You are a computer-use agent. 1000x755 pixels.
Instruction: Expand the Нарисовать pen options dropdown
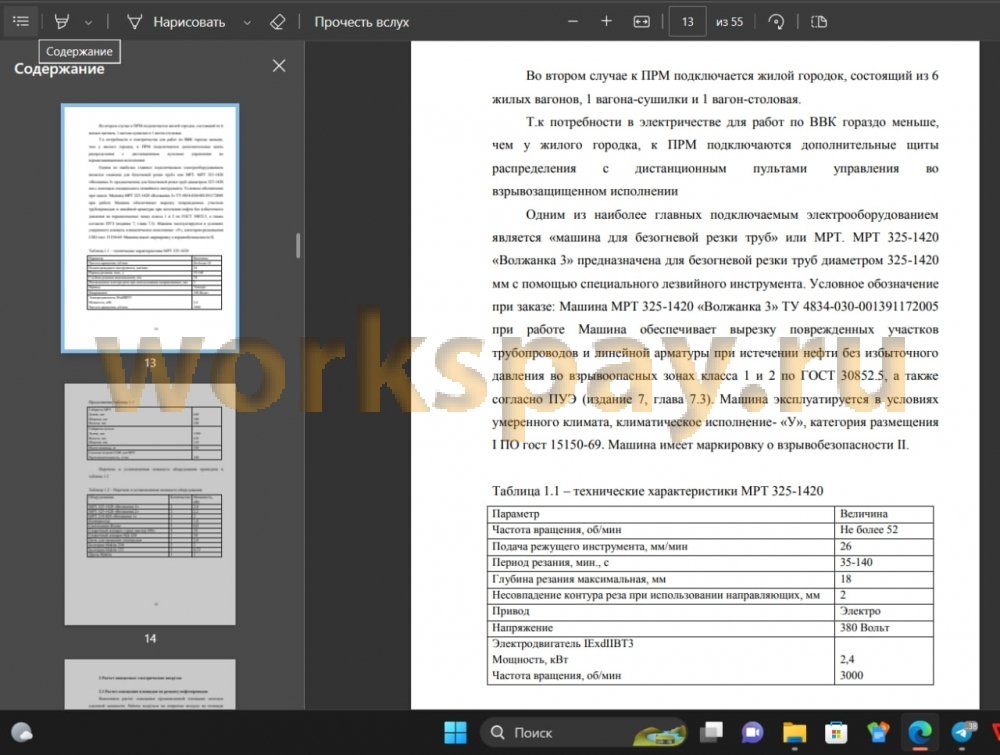247,22
